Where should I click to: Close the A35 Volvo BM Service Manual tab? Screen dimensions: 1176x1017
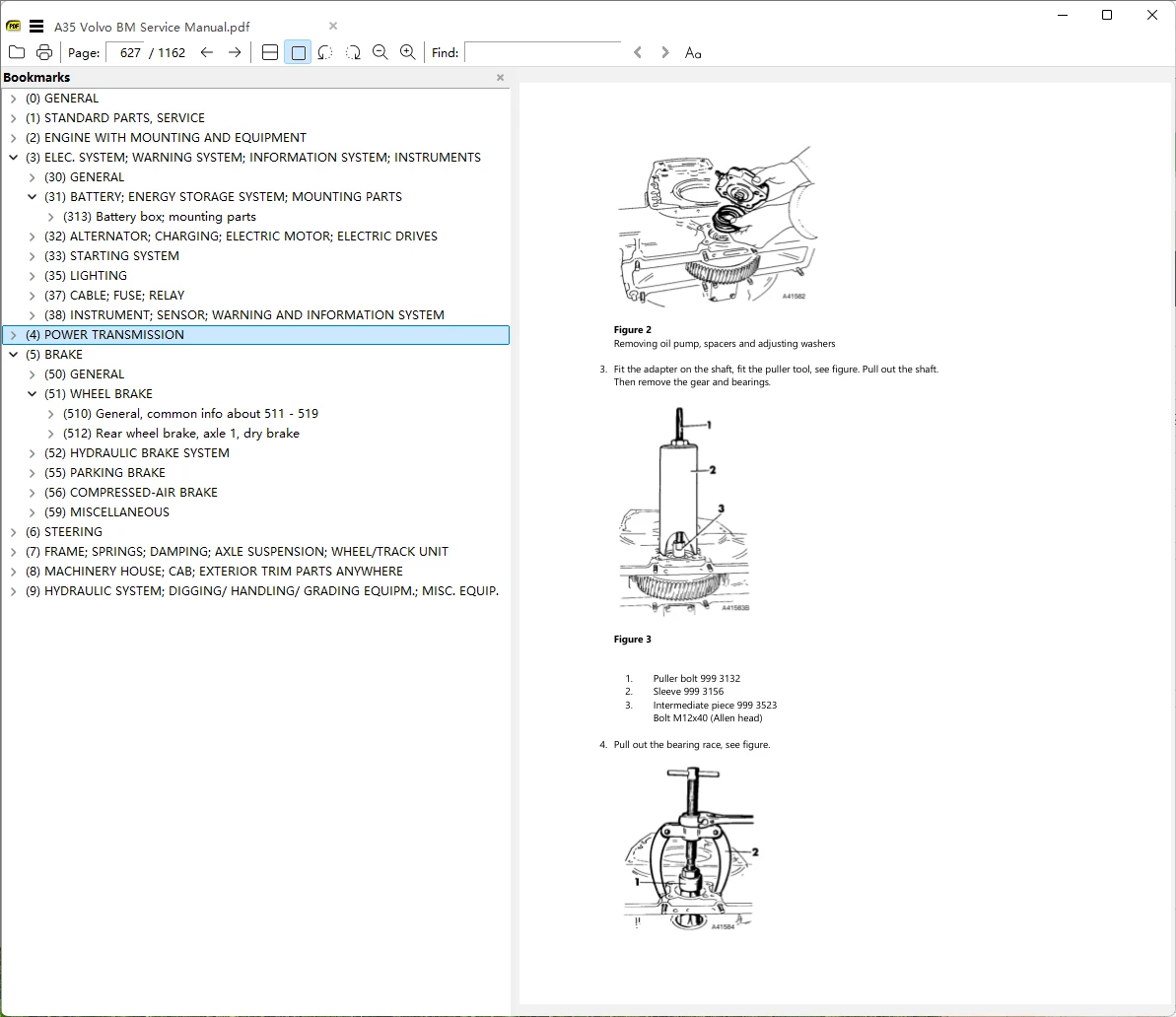(x=333, y=27)
